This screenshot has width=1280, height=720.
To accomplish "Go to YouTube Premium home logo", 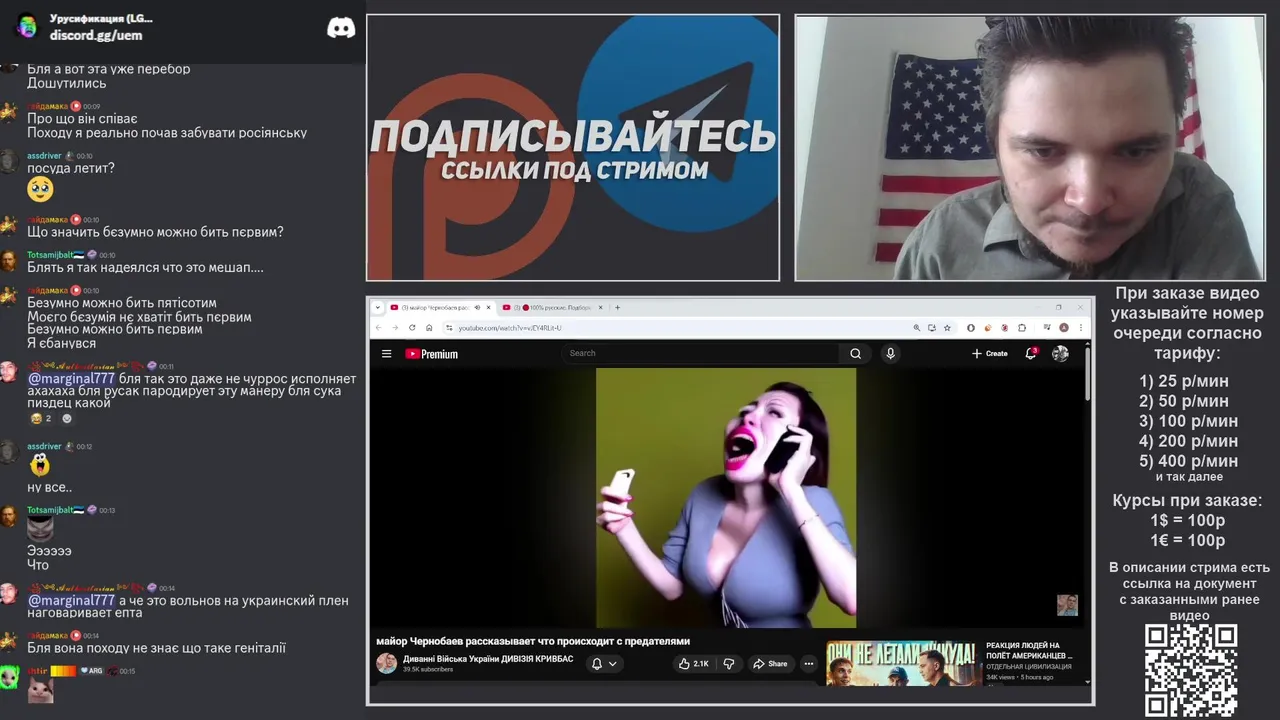I will point(431,354).
